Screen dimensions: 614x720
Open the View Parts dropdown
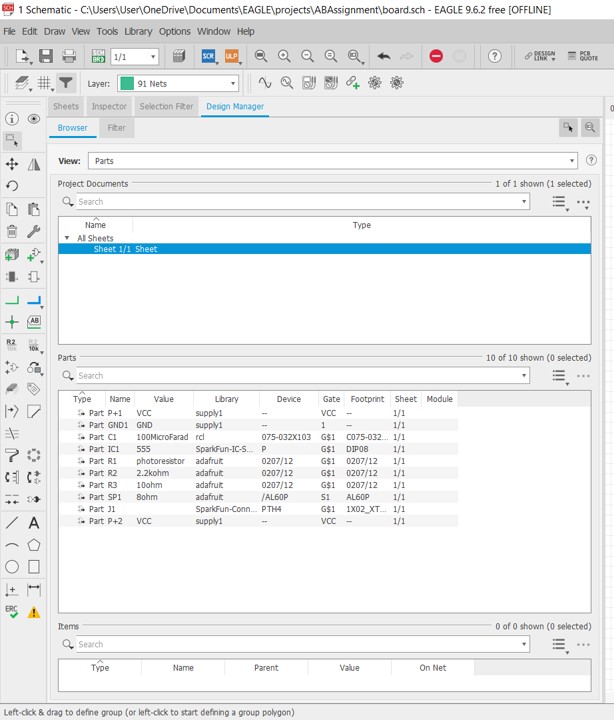pos(572,160)
